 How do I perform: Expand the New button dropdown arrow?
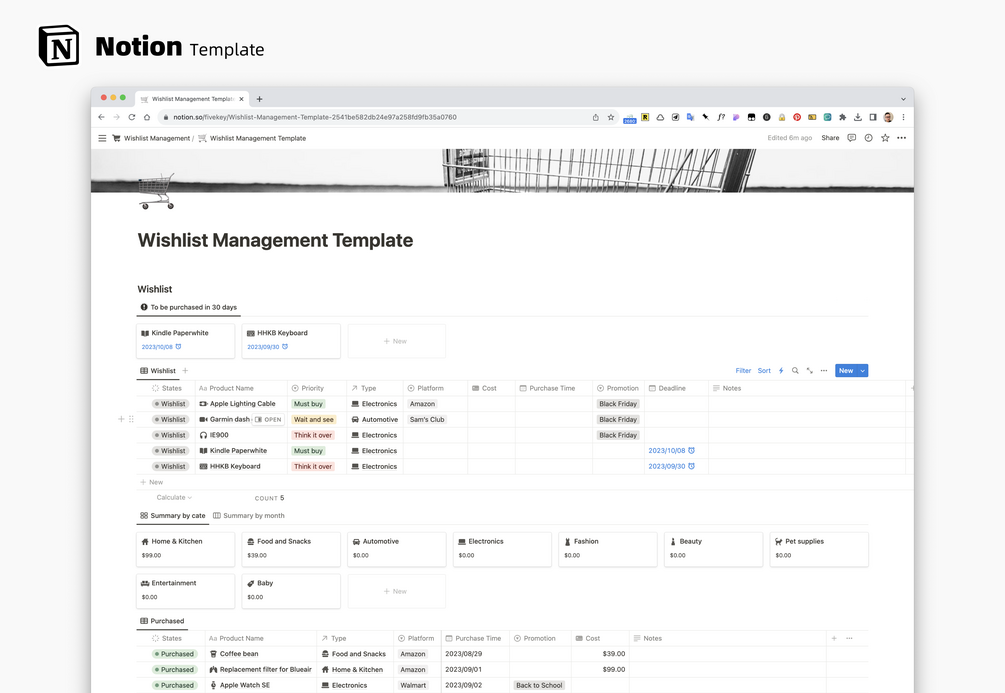click(863, 371)
